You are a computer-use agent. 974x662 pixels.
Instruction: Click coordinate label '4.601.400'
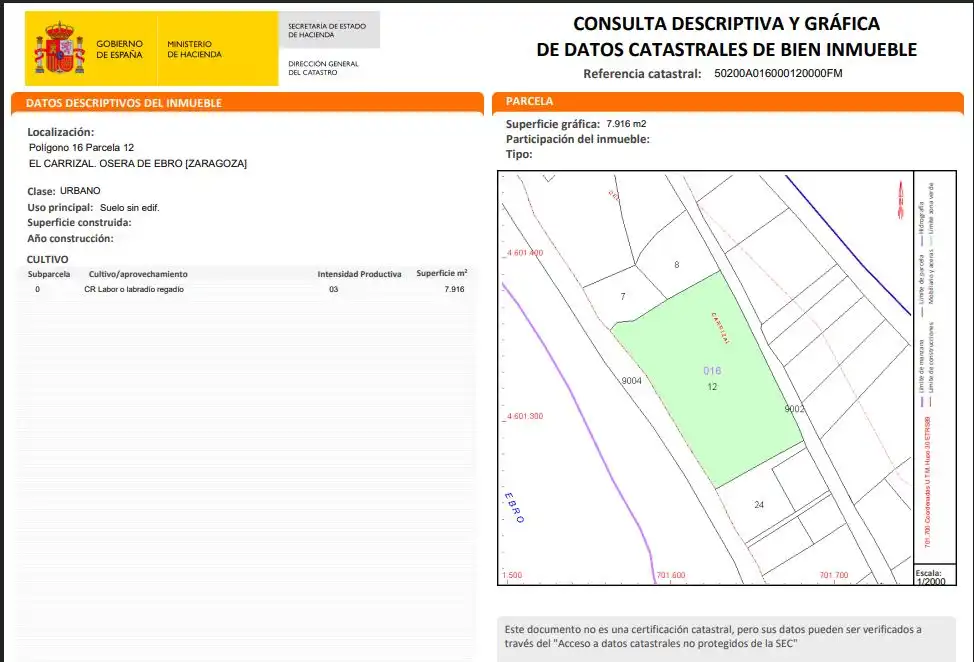click(525, 253)
